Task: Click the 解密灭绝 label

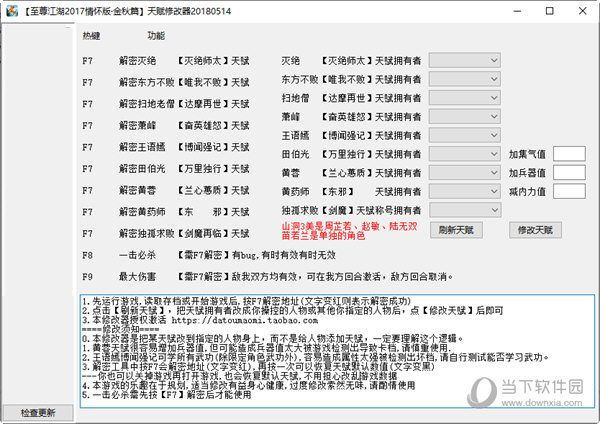Action: click(137, 61)
